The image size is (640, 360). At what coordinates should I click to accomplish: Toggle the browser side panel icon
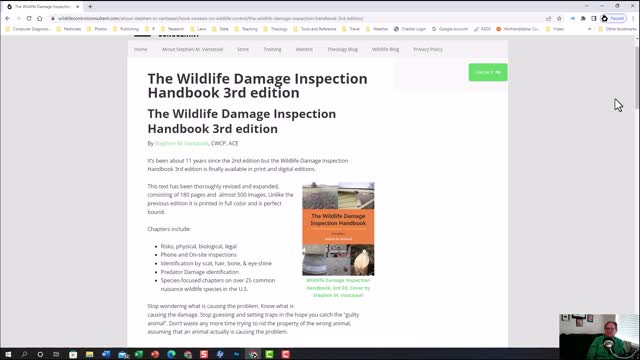pos(594,18)
